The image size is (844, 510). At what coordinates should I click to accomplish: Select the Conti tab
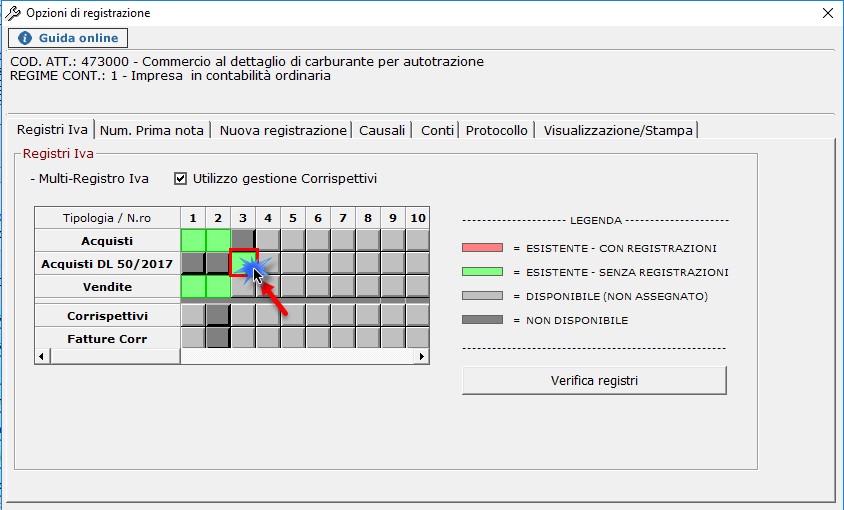(437, 130)
